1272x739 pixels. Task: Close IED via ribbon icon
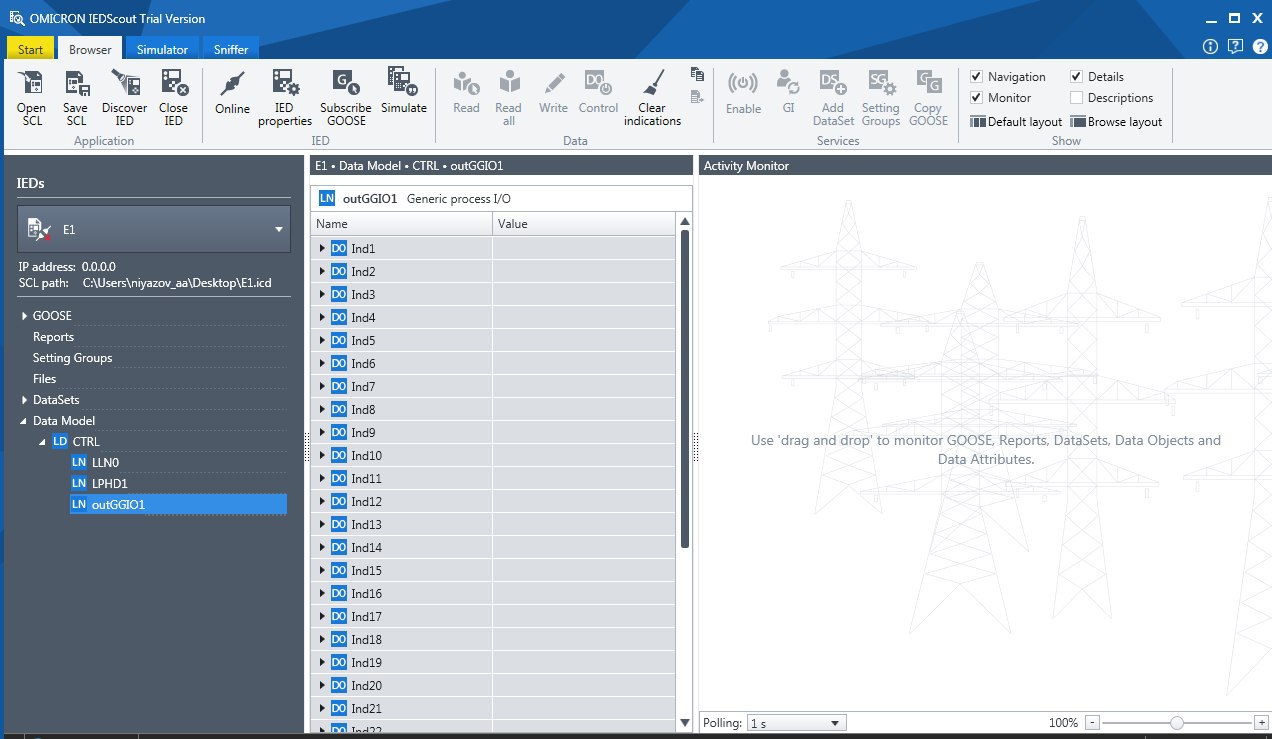[x=173, y=97]
